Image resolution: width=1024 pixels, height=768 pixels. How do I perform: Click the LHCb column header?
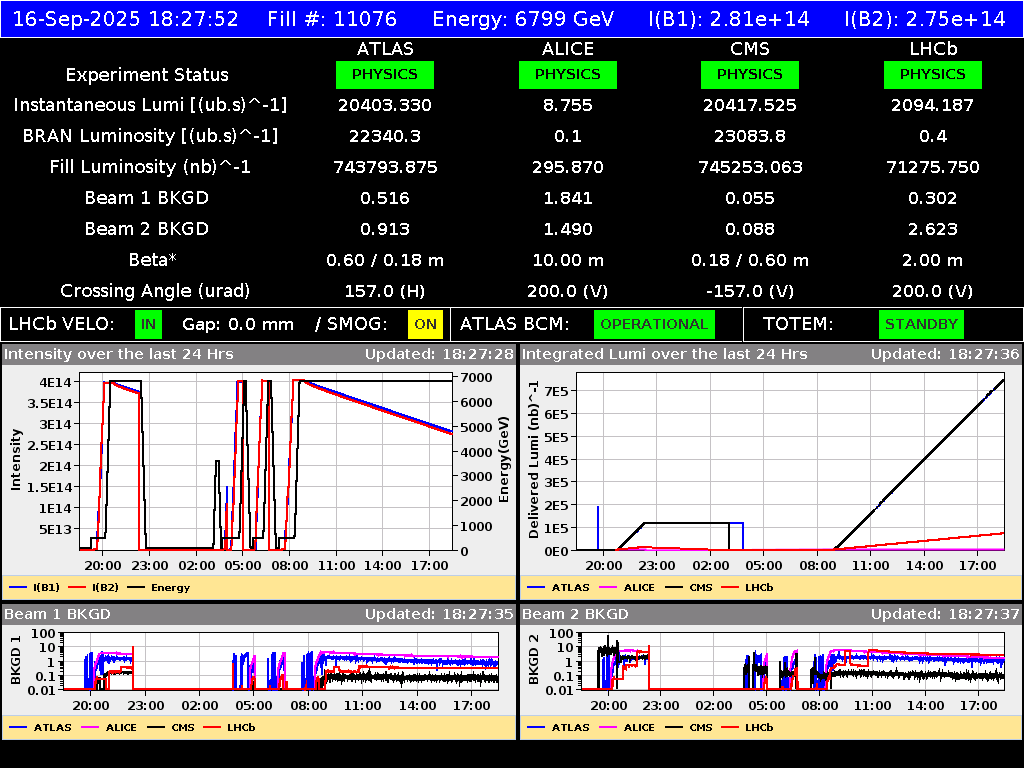coord(933,49)
